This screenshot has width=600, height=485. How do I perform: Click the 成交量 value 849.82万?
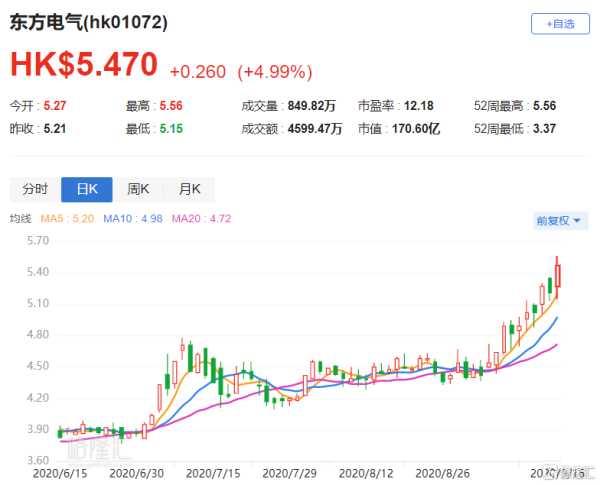pos(312,106)
